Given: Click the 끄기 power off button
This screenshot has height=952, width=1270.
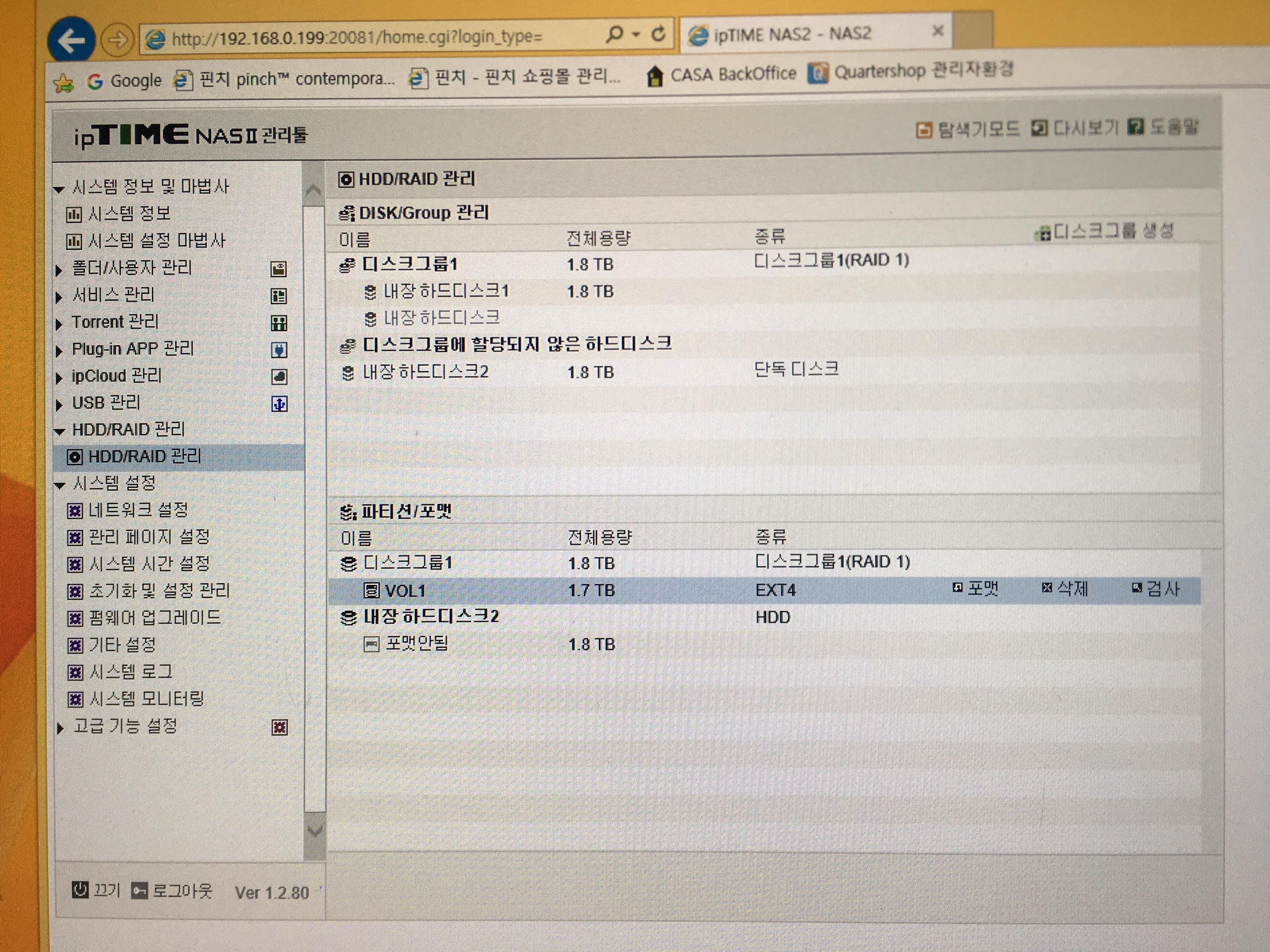Looking at the screenshot, I should (96, 890).
